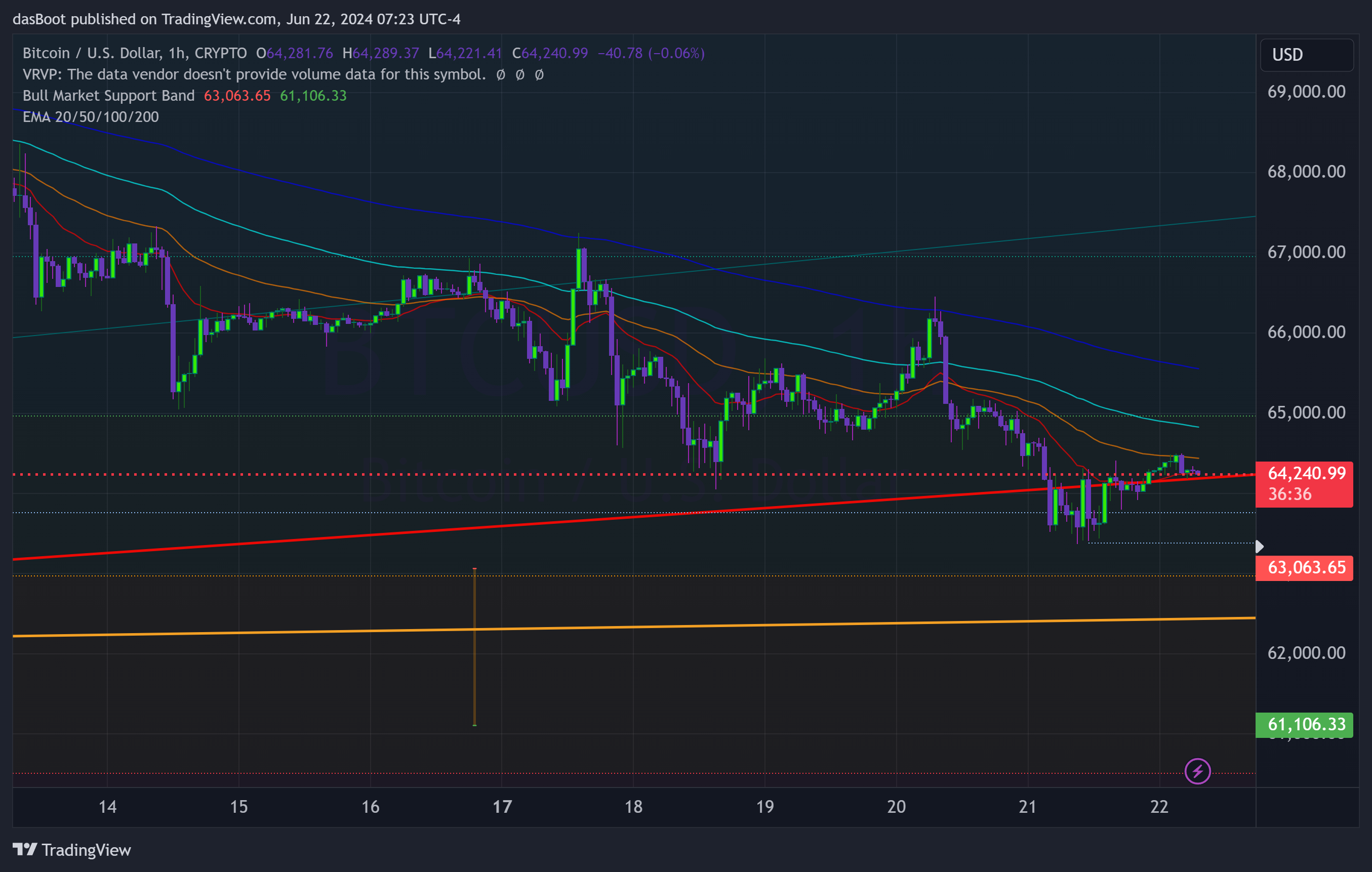Select the EMA 20/50/100/200 indicator legend
Image resolution: width=1372 pixels, height=872 pixels.
pyautogui.click(x=91, y=117)
